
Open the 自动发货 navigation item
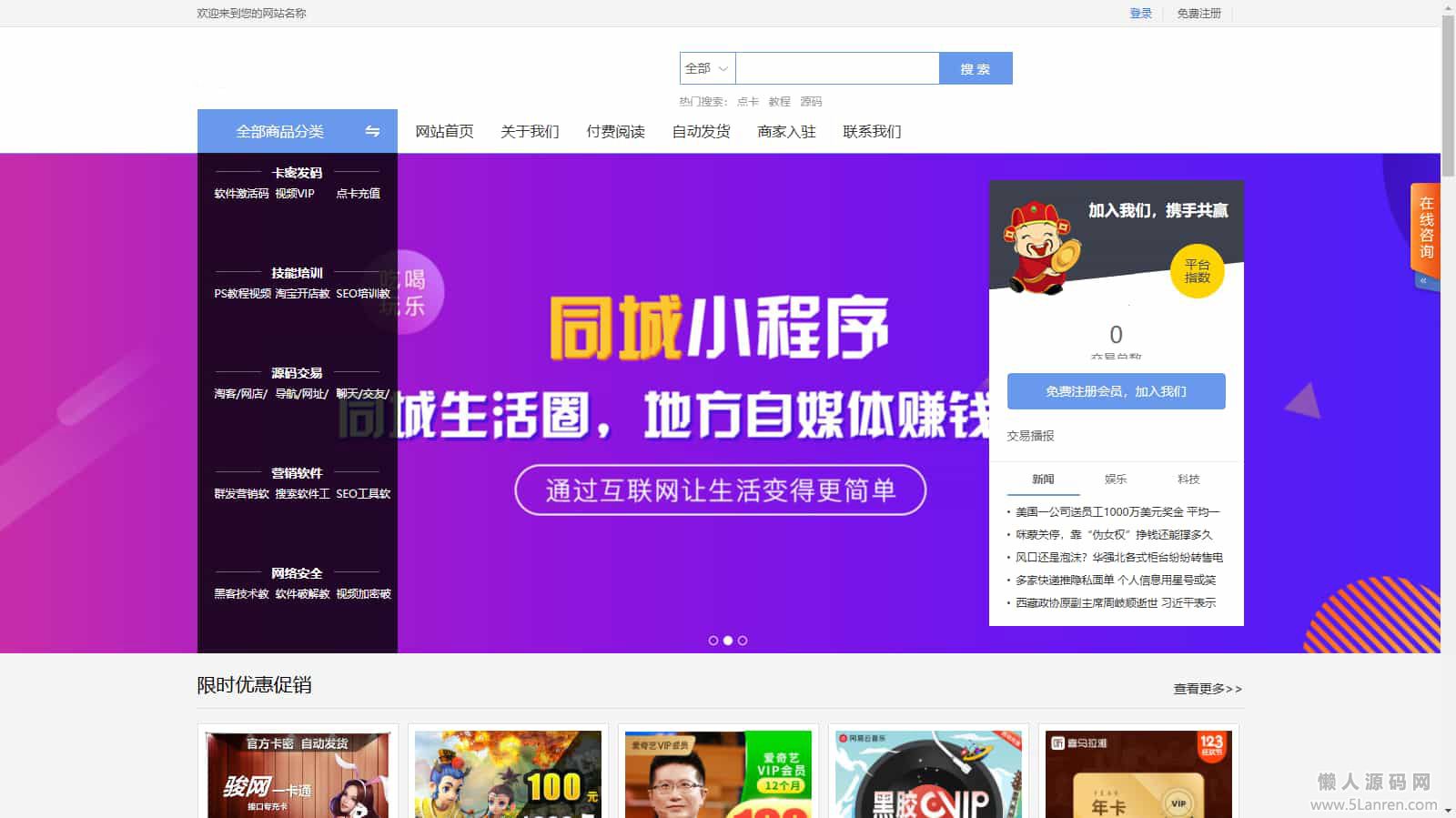[x=701, y=131]
